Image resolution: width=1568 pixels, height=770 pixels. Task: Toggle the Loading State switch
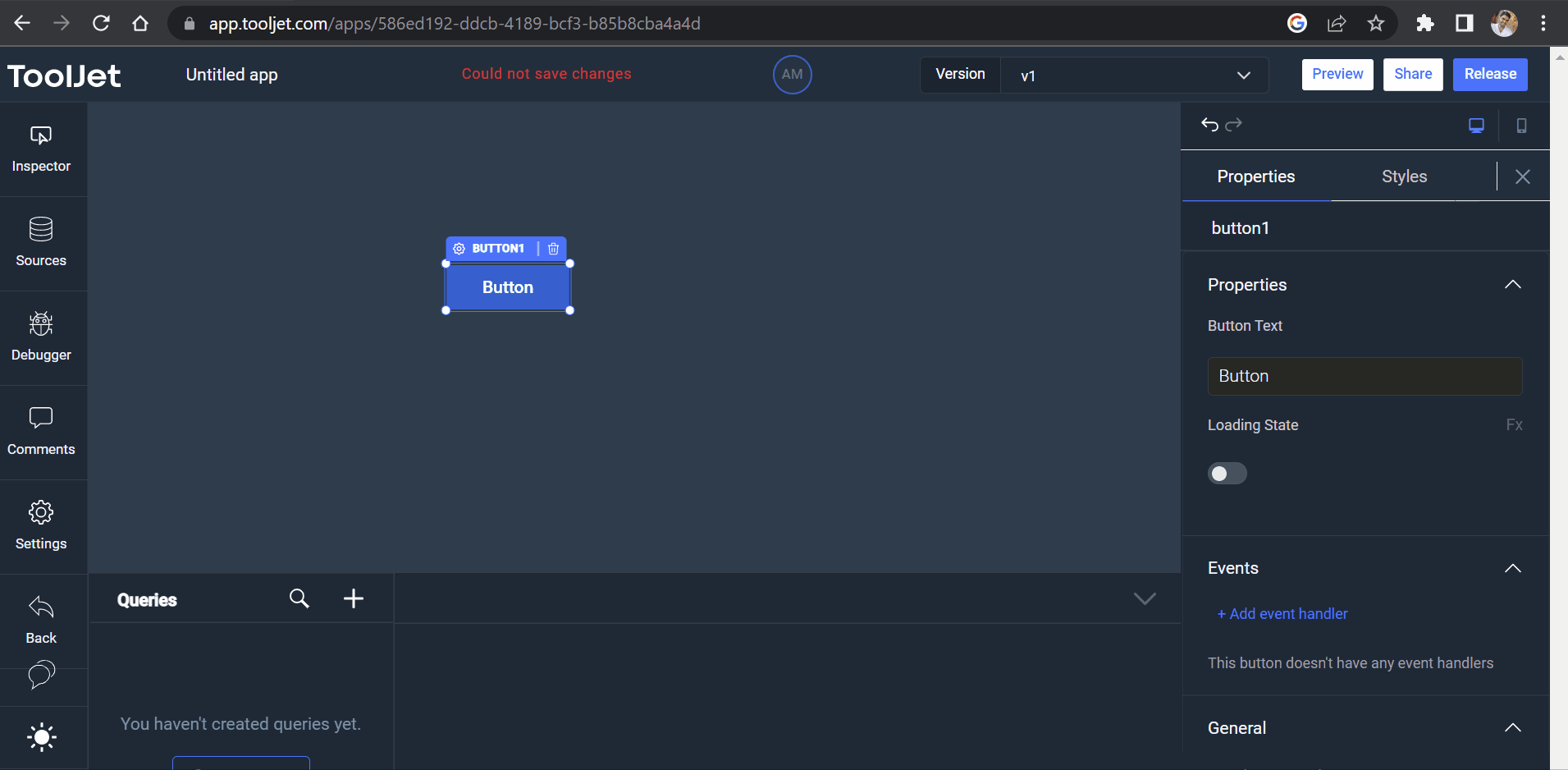[1227, 474]
